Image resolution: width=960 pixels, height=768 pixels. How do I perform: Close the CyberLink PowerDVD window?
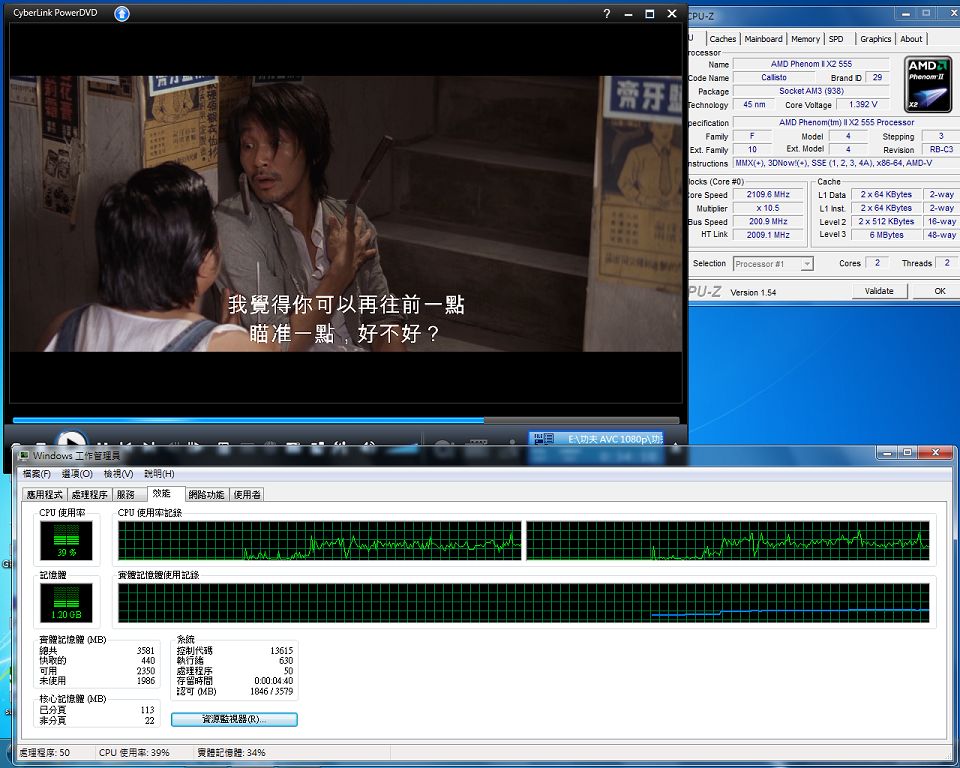[x=672, y=13]
